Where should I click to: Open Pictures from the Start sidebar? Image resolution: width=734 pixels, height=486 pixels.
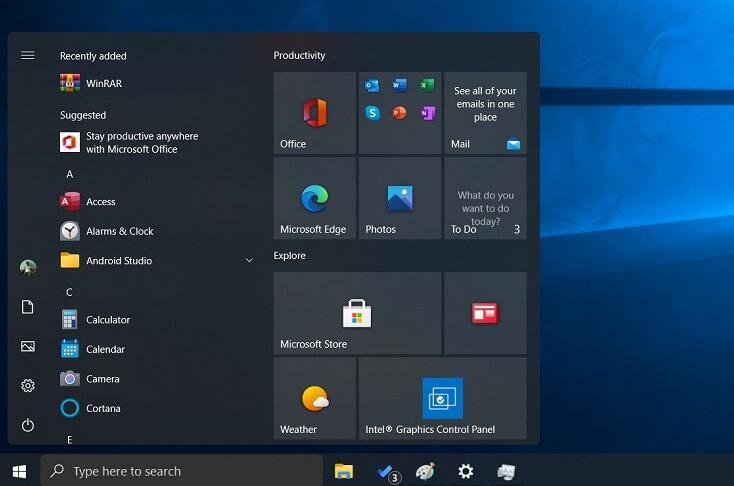[x=28, y=346]
